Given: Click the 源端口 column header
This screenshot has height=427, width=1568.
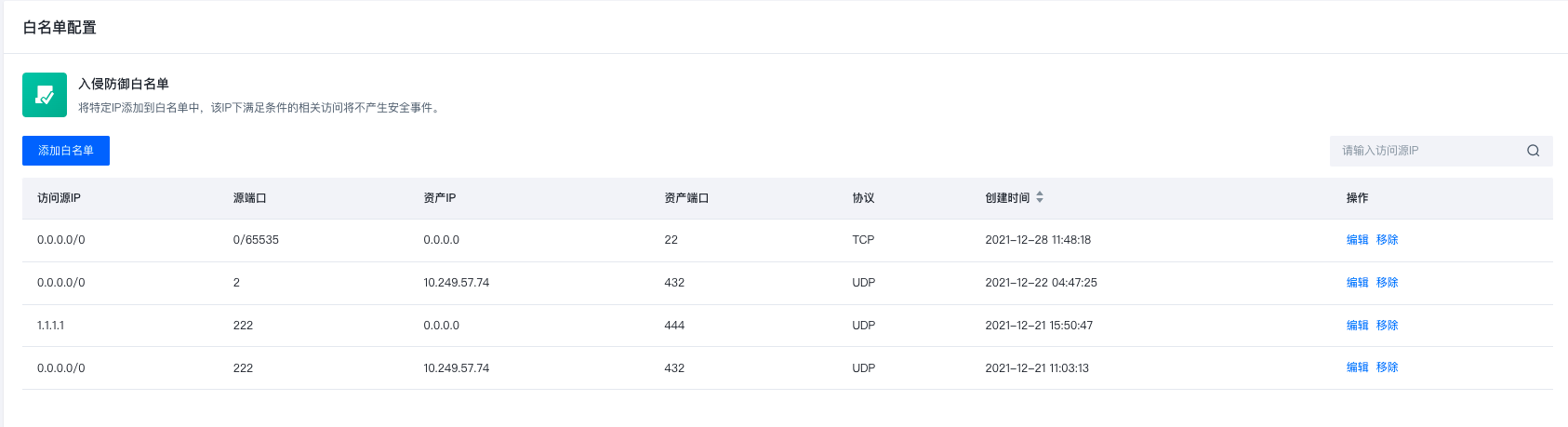Looking at the screenshot, I should coord(249,198).
